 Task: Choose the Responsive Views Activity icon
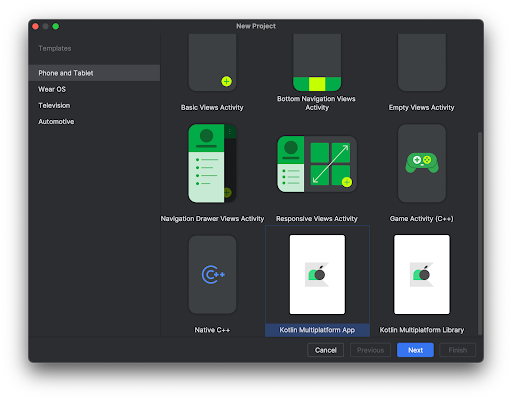click(317, 164)
